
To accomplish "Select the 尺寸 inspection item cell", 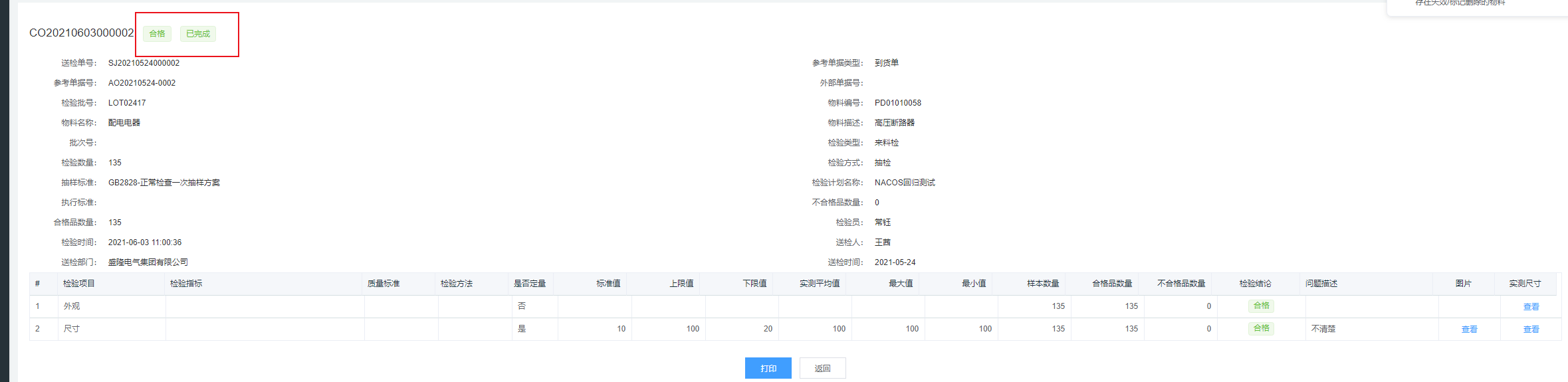I will [x=72, y=329].
